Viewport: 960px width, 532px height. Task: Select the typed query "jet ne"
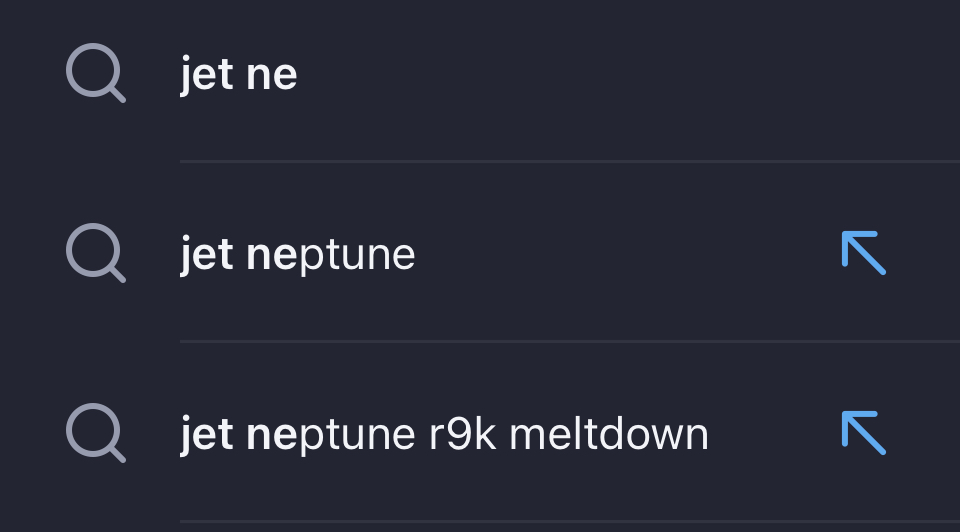point(239,75)
